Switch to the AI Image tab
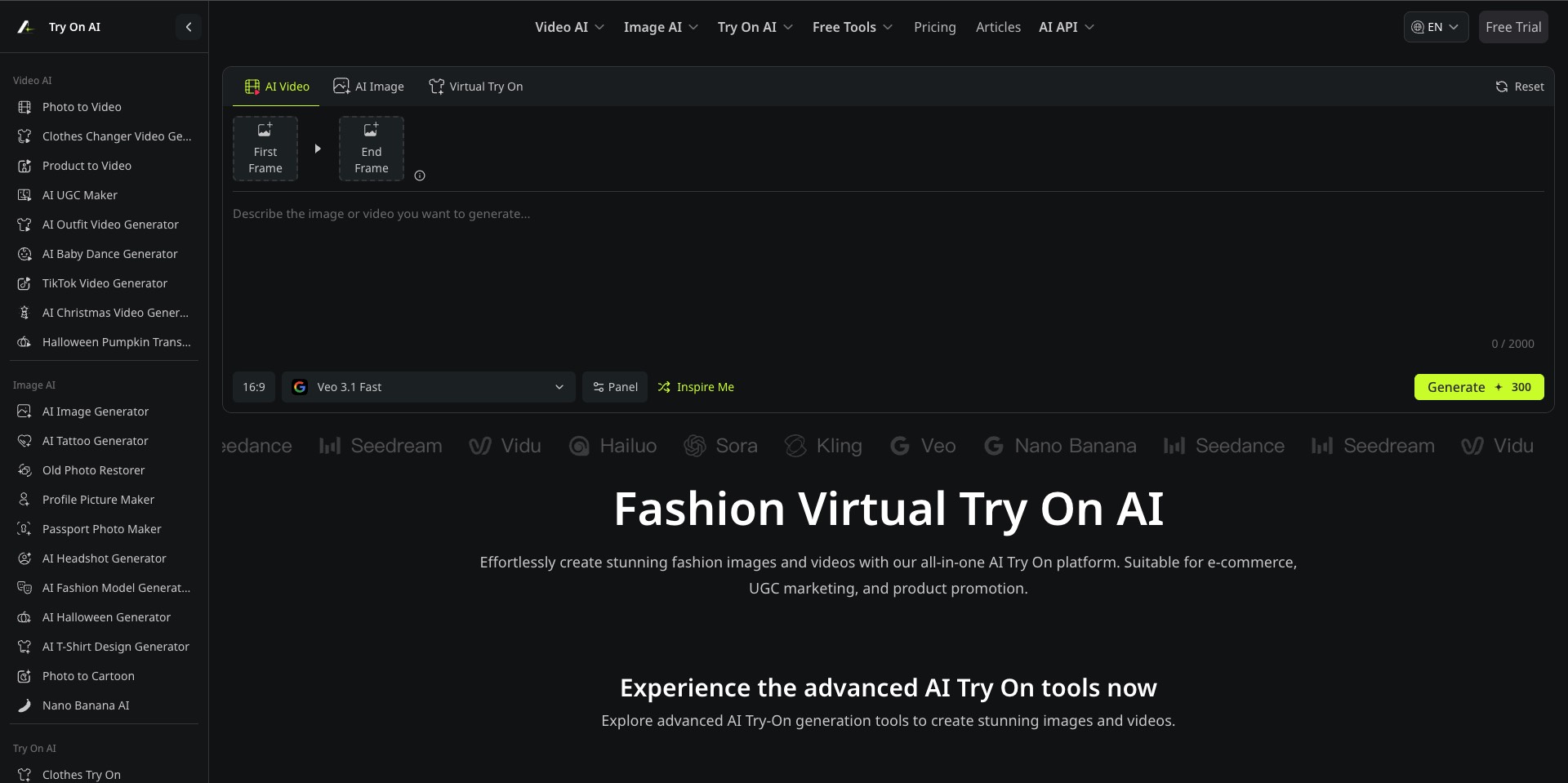Image resolution: width=1568 pixels, height=783 pixels. point(368,87)
